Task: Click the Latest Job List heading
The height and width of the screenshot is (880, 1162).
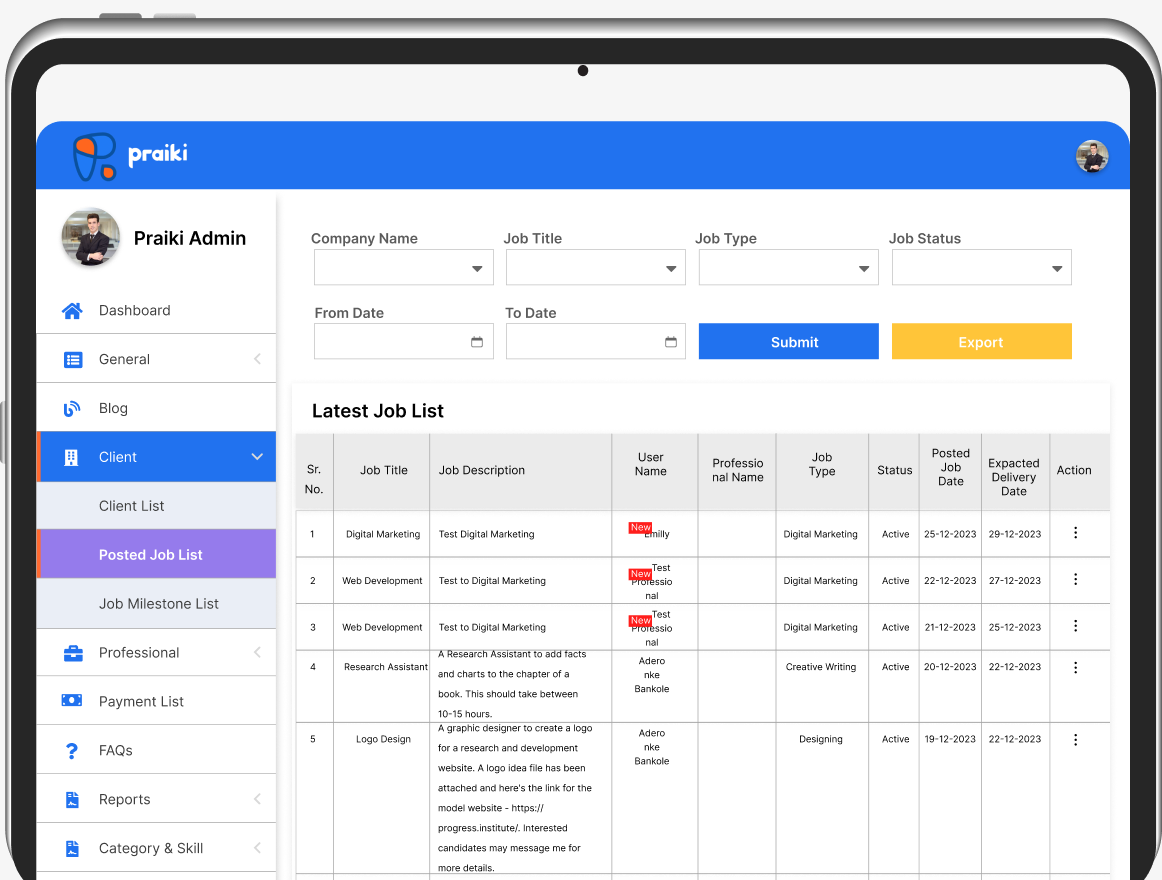Action: (378, 411)
